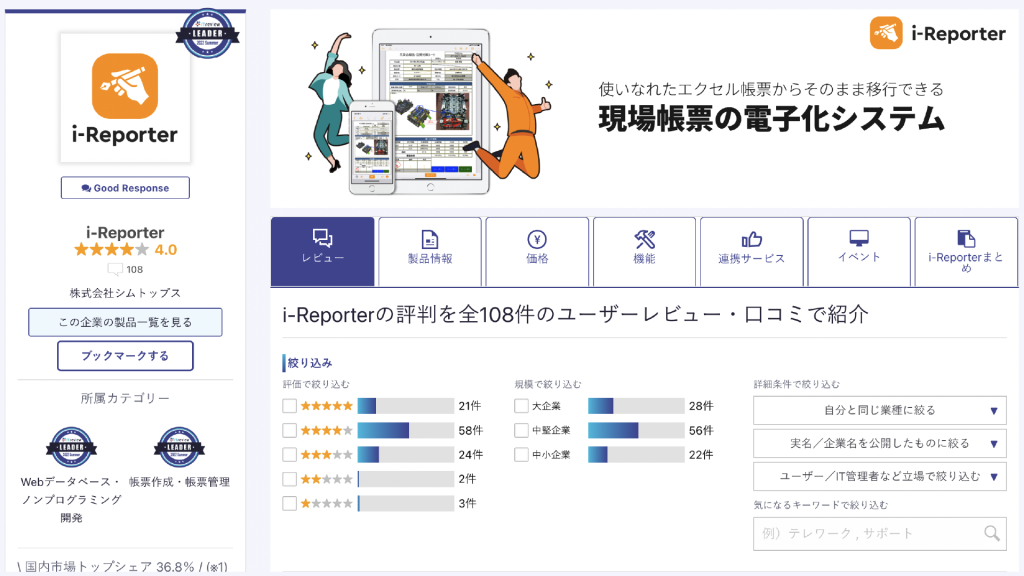
Task: Check the one-star rating filter
Action: click(x=289, y=504)
